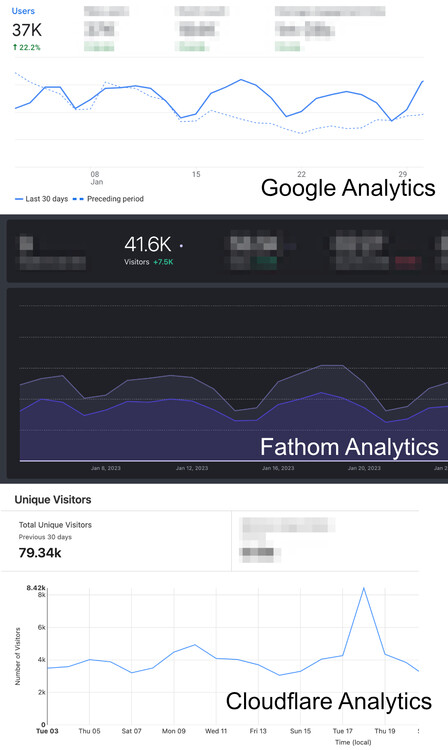
Task: Click the 22.2% increase indicator
Action: 26,47
